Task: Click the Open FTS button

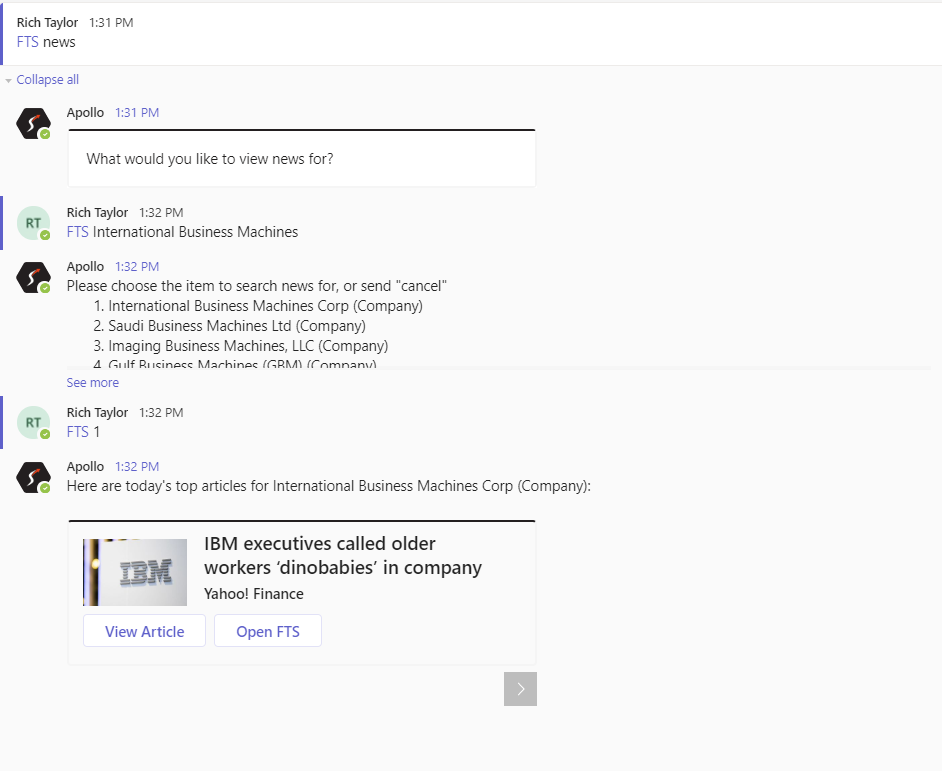Action: click(268, 631)
